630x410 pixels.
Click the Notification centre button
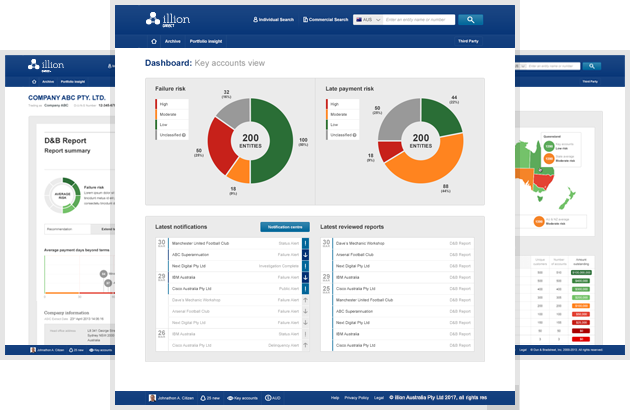[283, 227]
